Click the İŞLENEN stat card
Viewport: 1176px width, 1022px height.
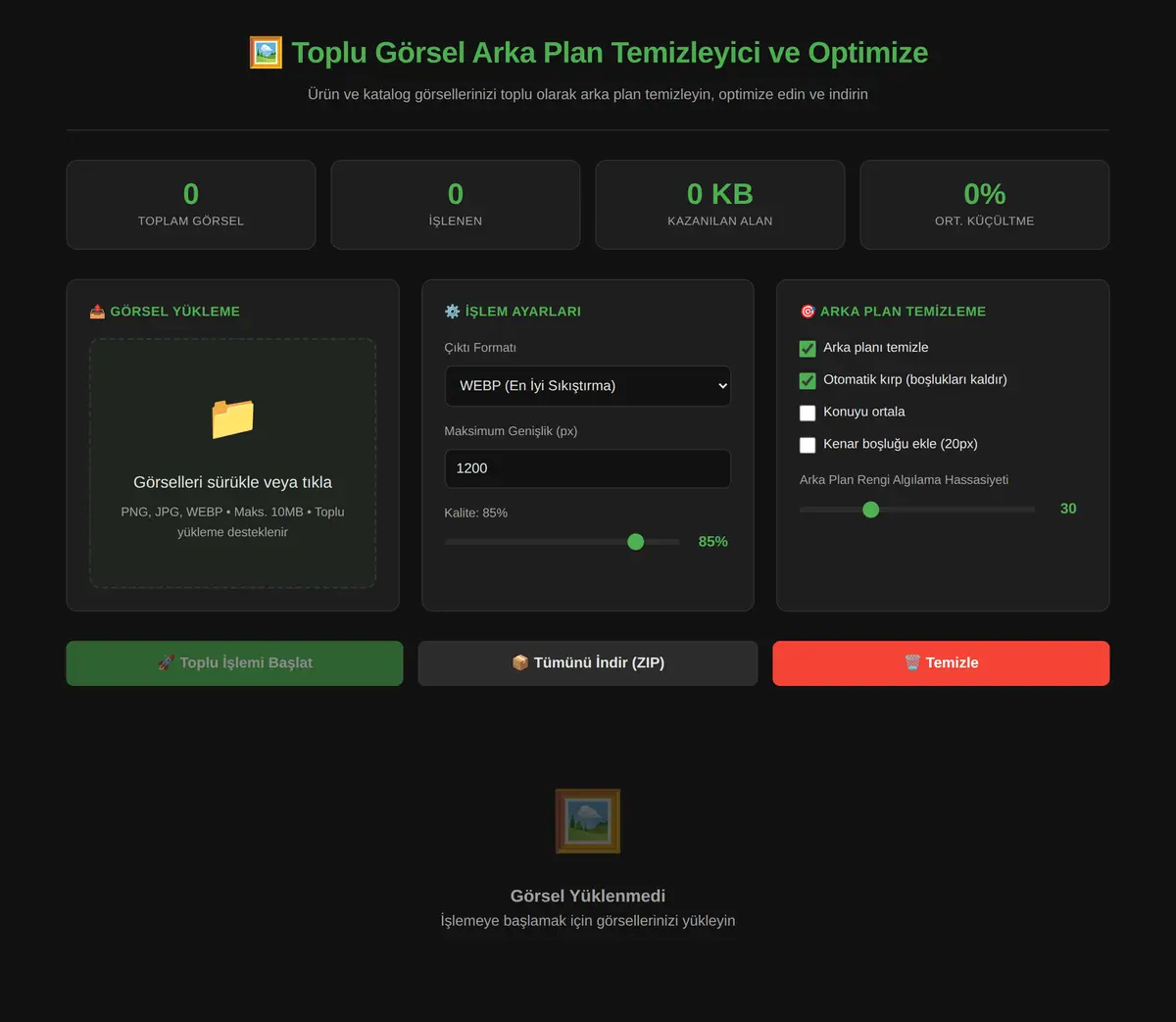tap(456, 205)
